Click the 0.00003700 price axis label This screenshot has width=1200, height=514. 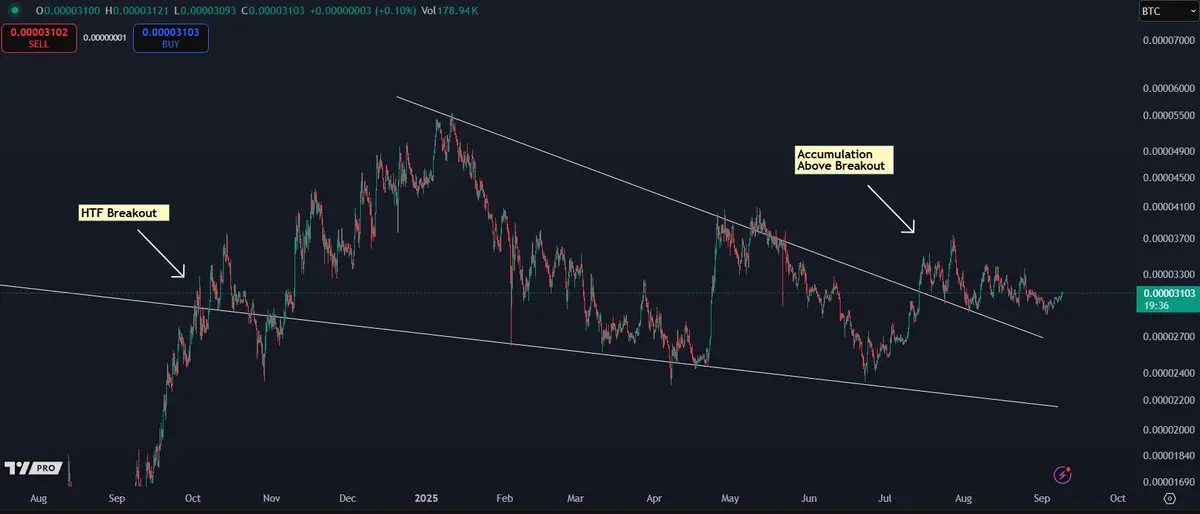pos(1169,238)
